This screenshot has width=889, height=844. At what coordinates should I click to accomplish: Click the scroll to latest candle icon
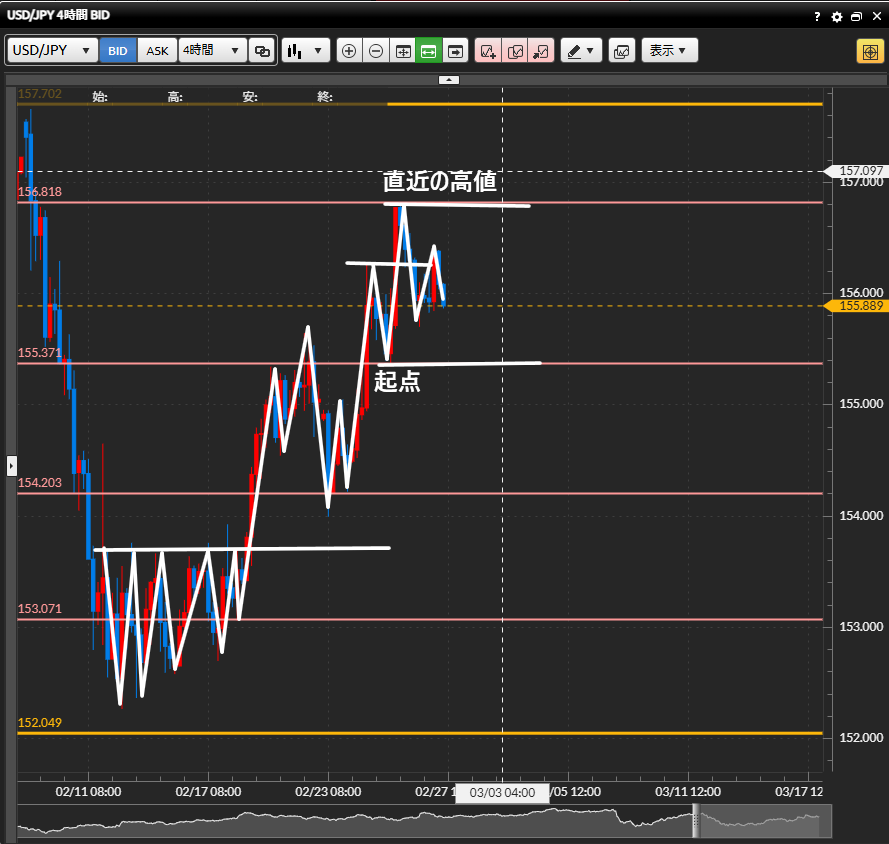coord(456,51)
